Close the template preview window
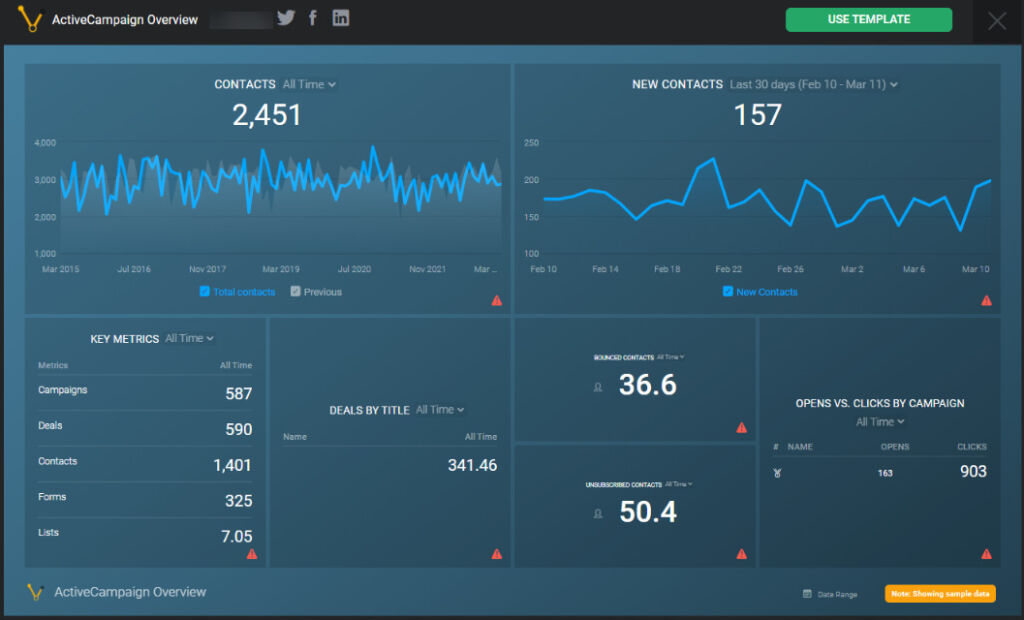This screenshot has height=620, width=1024. [x=997, y=21]
